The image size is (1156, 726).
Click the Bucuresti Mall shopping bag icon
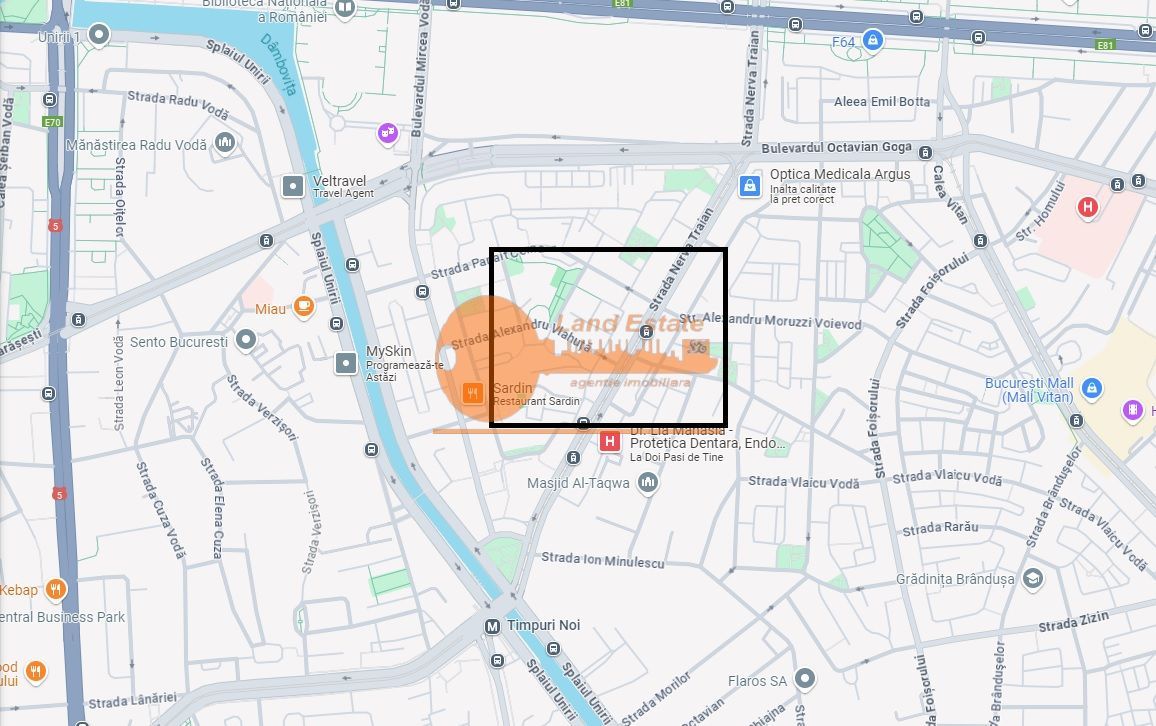[1092, 388]
